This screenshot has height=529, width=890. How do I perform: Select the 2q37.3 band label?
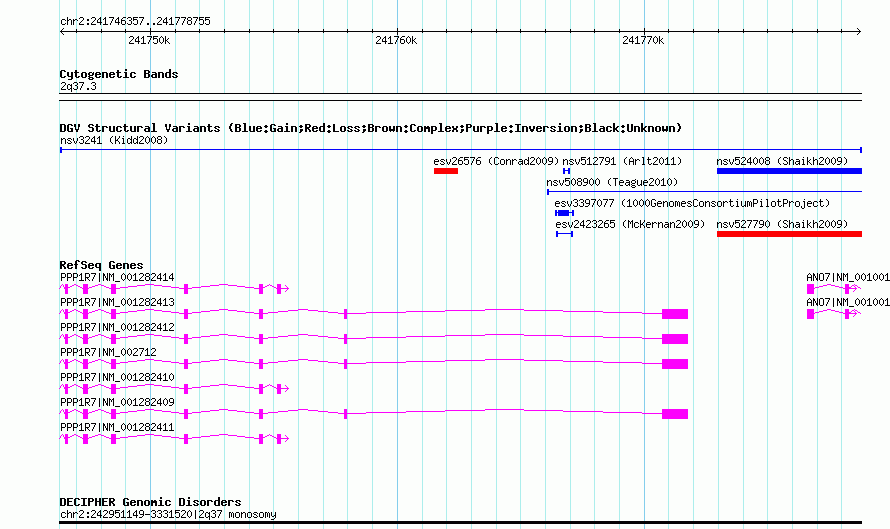(78, 87)
